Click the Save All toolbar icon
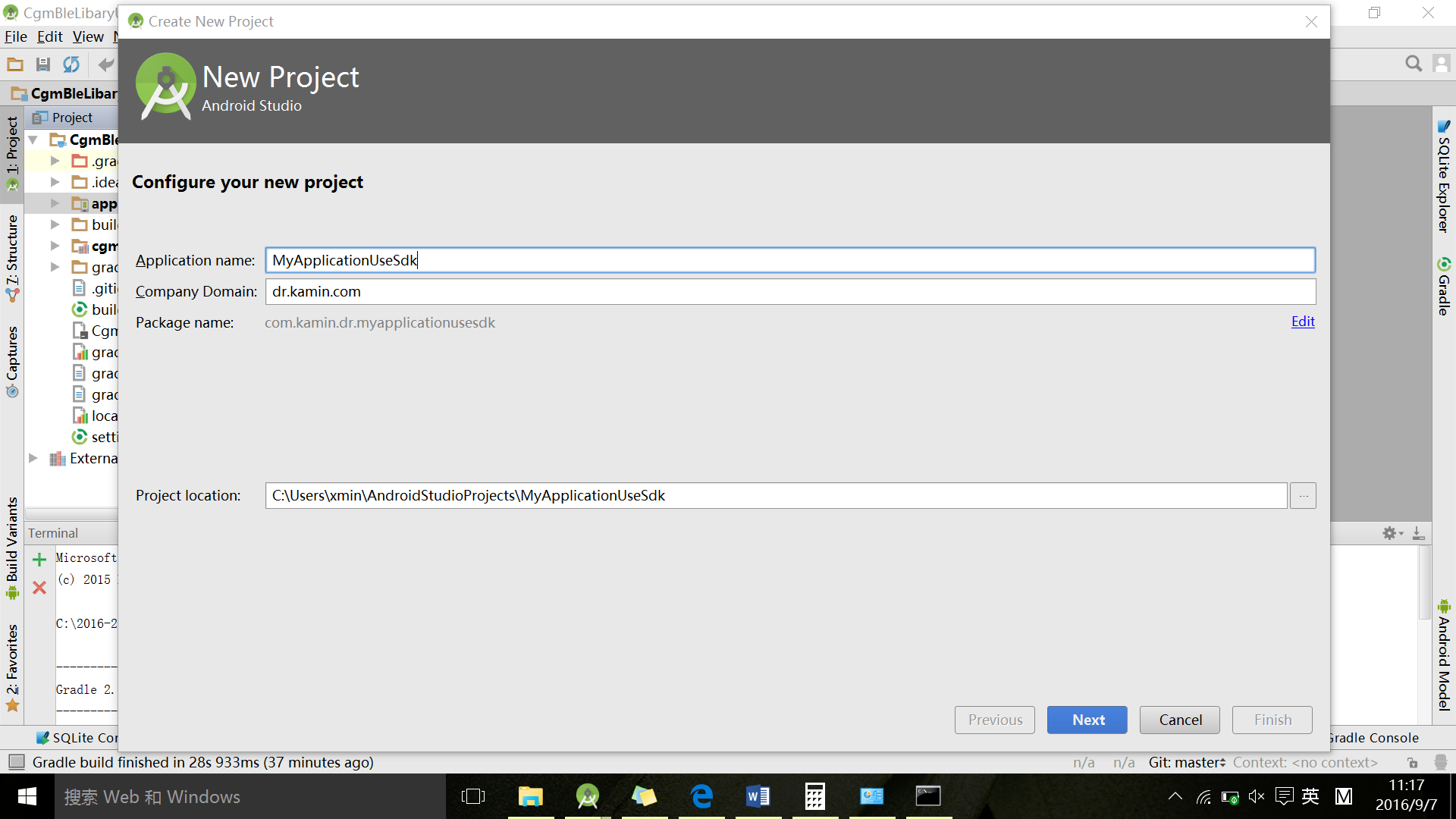The width and height of the screenshot is (1456, 819). pos(43,65)
